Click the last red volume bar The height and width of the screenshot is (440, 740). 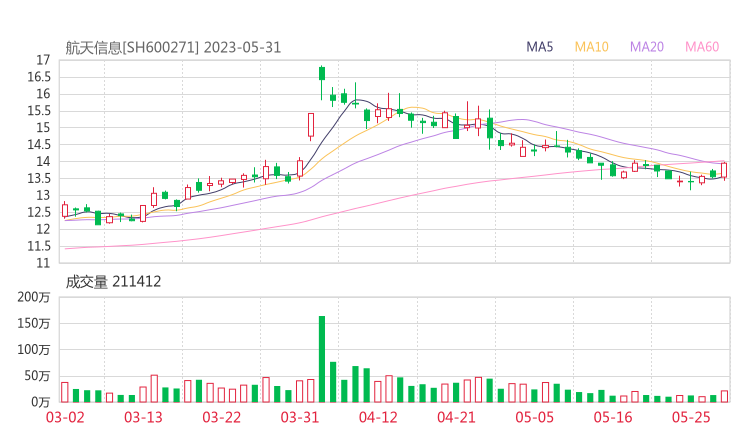tap(724, 396)
